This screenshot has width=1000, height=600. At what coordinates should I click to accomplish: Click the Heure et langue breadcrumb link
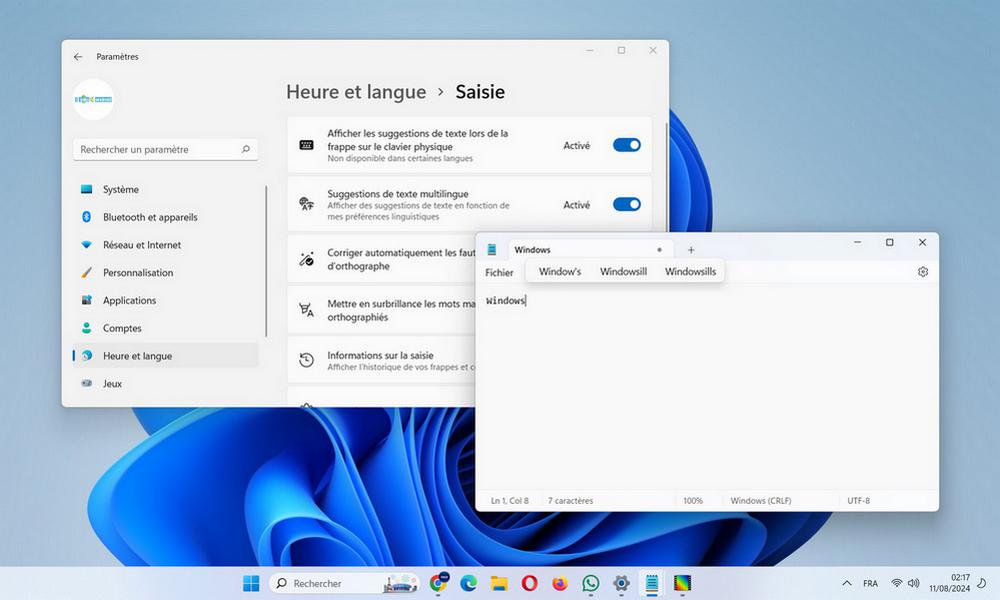point(356,92)
